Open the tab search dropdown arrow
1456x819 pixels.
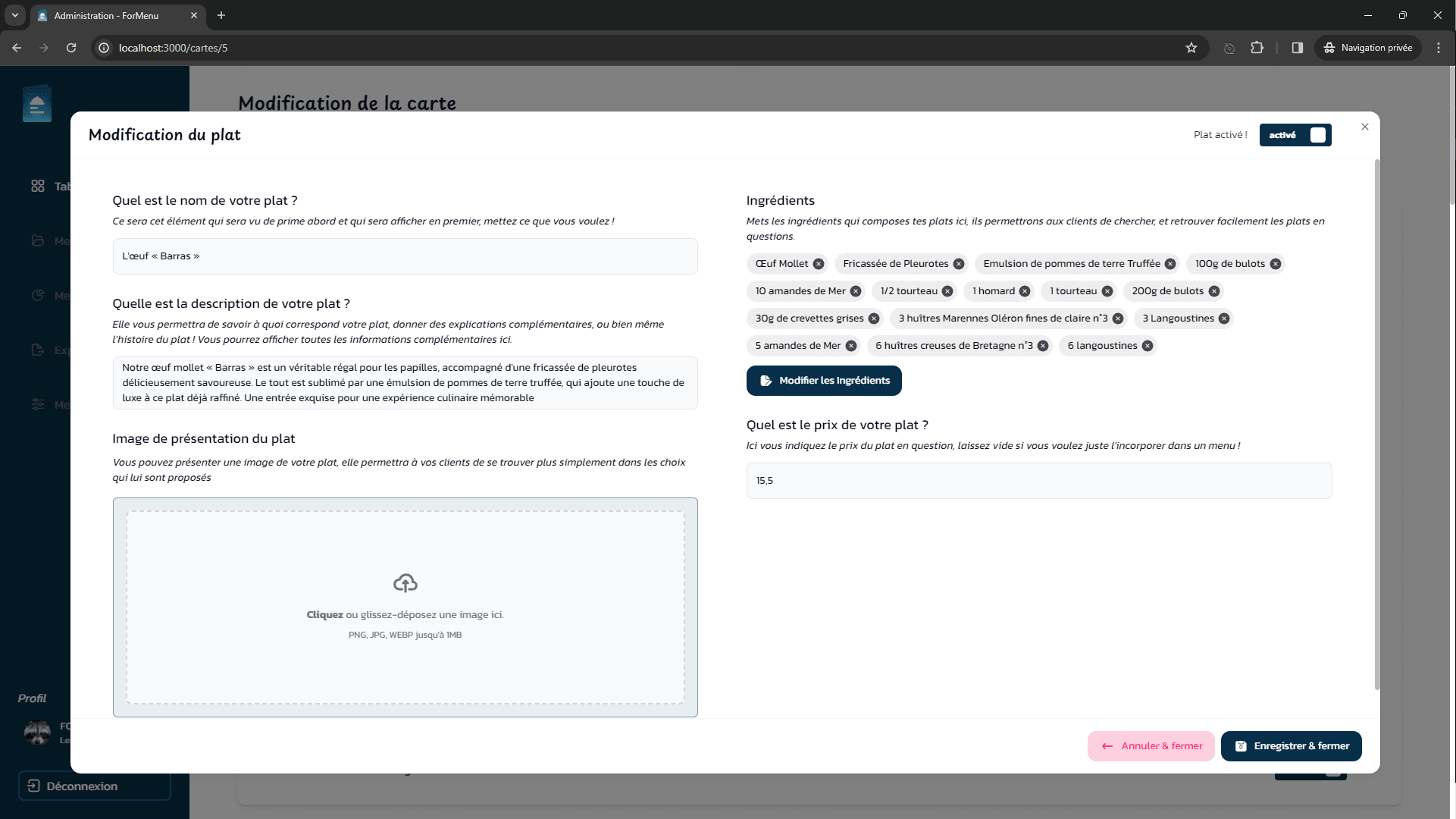tap(14, 15)
